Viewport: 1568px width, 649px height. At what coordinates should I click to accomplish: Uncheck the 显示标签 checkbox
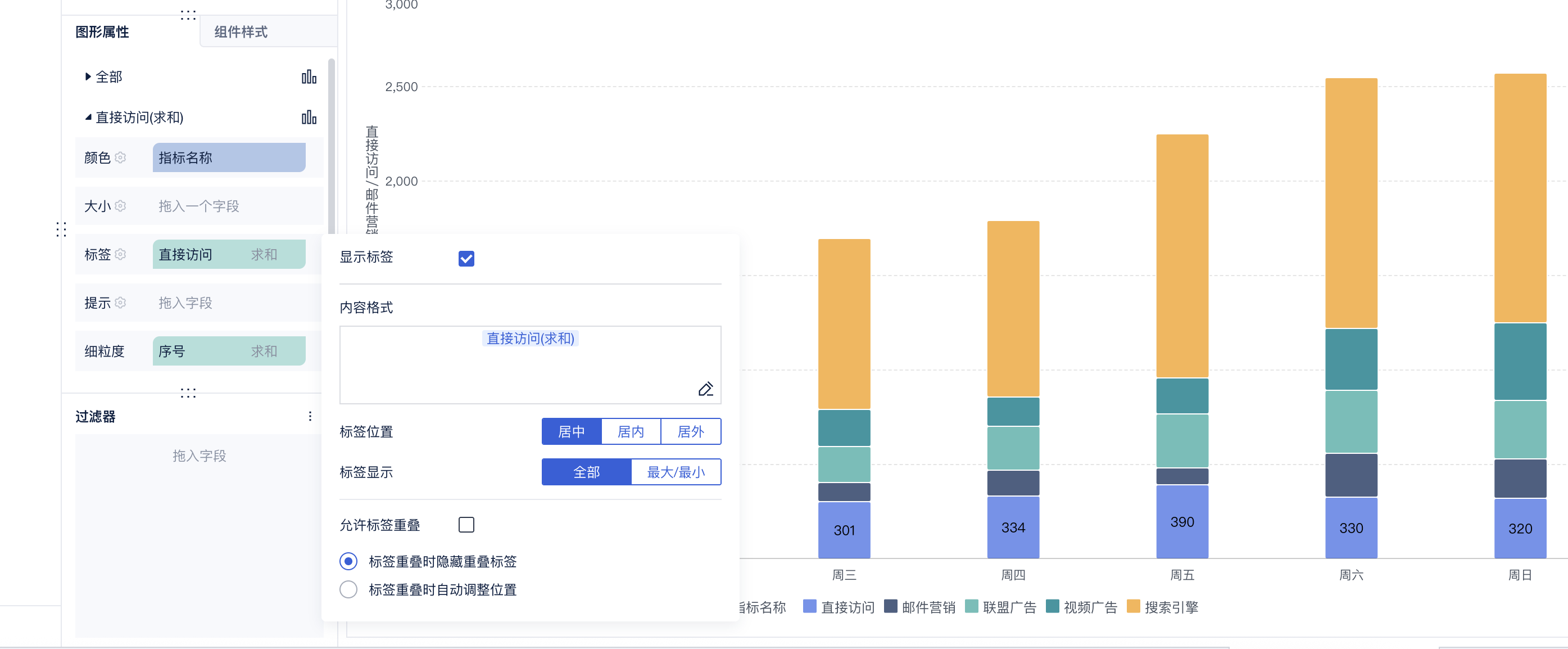(x=466, y=258)
